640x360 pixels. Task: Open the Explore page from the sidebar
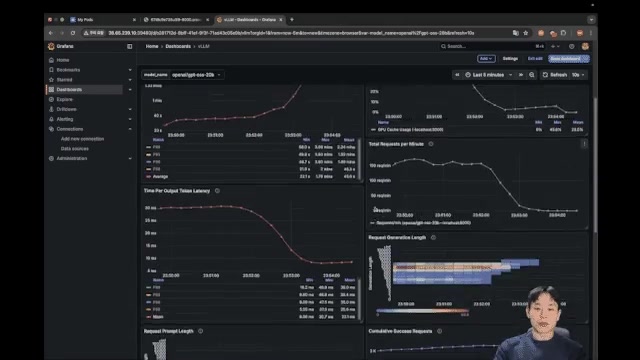pos(64,99)
